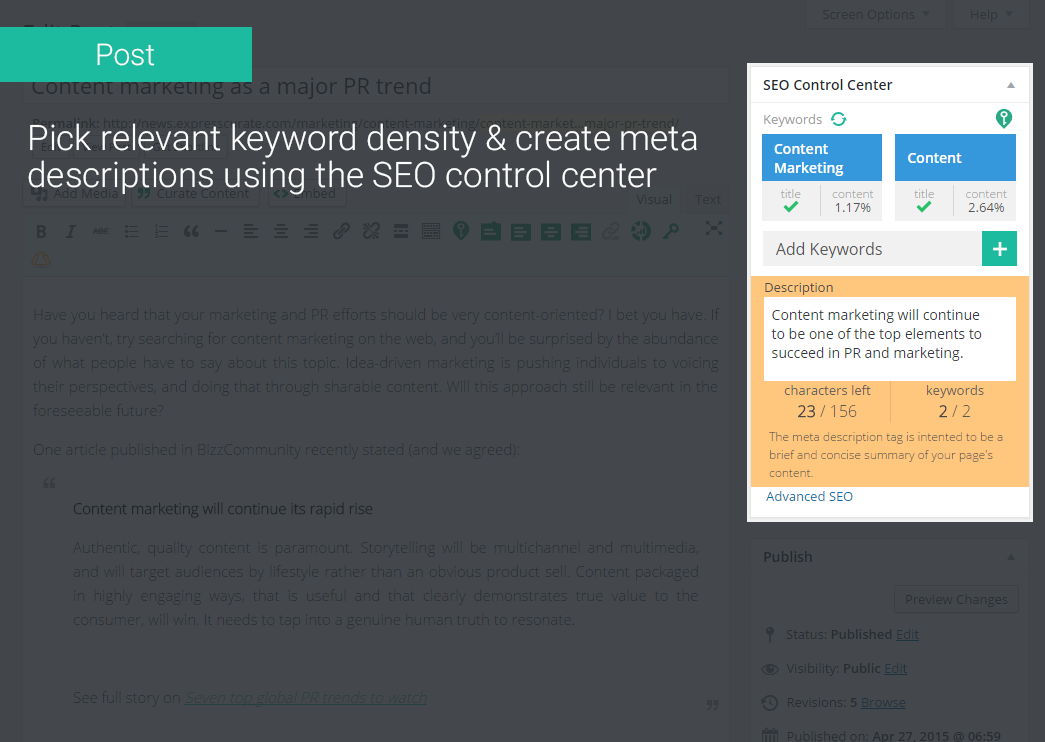
Task: Click the blockquote heading about rapid rise
Action: (223, 509)
